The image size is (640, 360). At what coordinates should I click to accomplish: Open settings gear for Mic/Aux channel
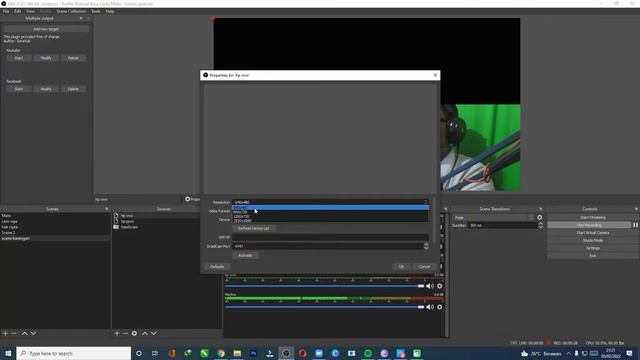pyautogui.click(x=440, y=307)
